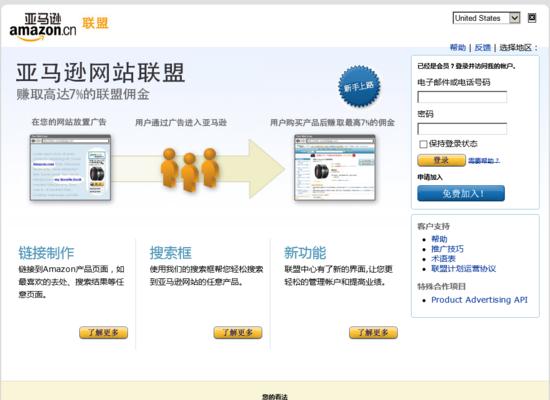550x400 pixels.
Task: Focus the email or phone number field
Action: [462, 97]
